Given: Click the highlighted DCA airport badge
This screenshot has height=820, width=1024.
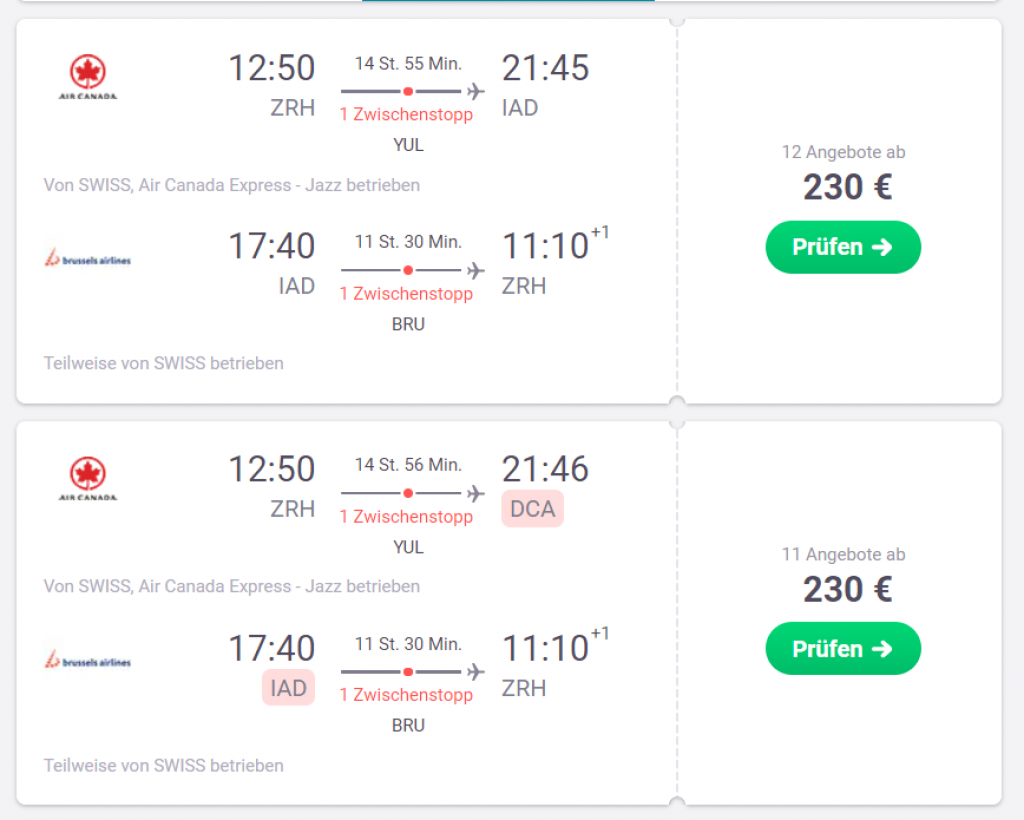Looking at the screenshot, I should [532, 509].
